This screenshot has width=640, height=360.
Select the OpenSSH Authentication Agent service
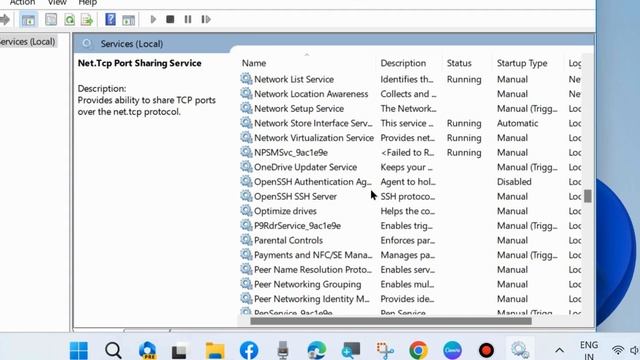[410, 182]
